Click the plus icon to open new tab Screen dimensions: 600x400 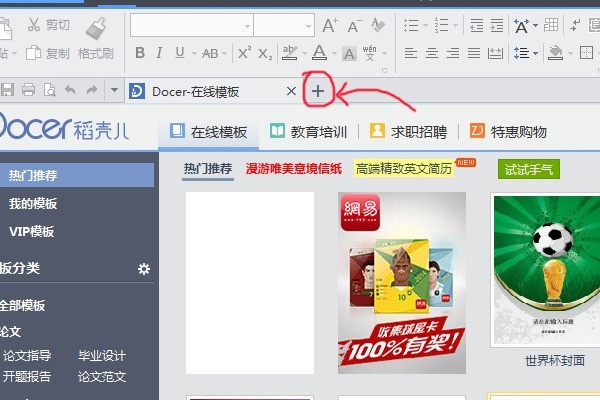pos(317,91)
